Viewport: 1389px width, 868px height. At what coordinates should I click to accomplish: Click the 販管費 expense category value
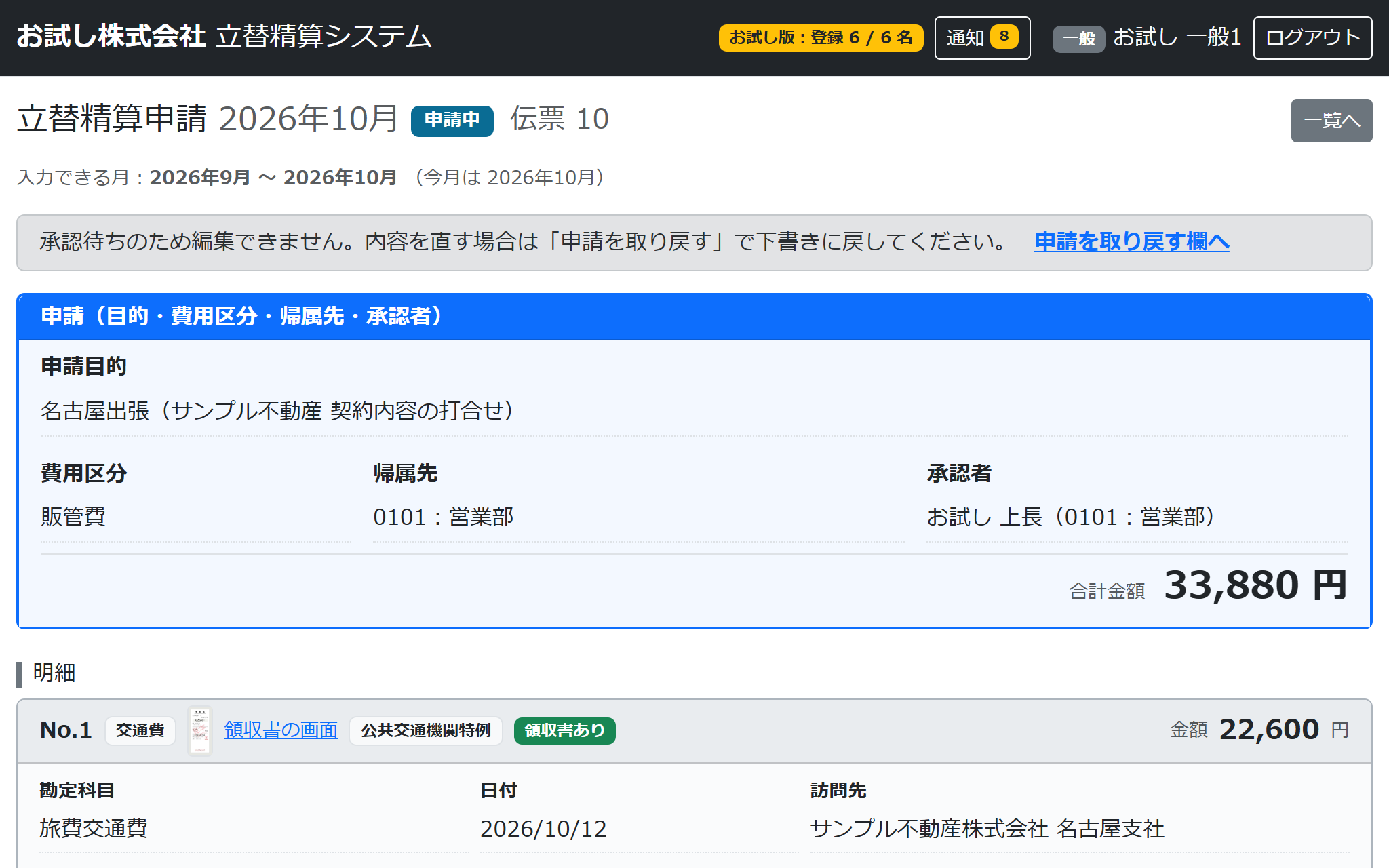(x=73, y=517)
